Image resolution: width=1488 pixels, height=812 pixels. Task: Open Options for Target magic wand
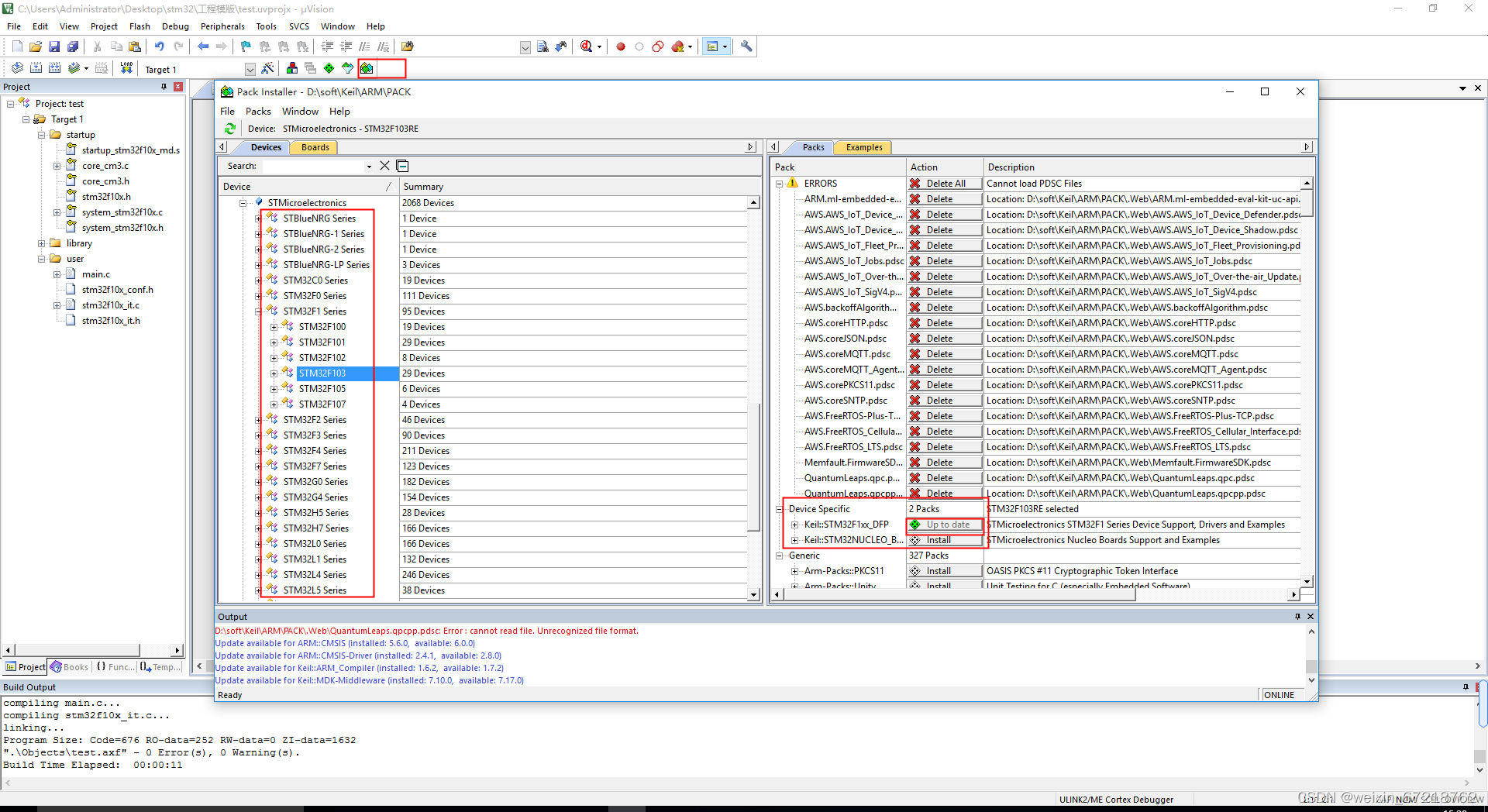point(268,68)
